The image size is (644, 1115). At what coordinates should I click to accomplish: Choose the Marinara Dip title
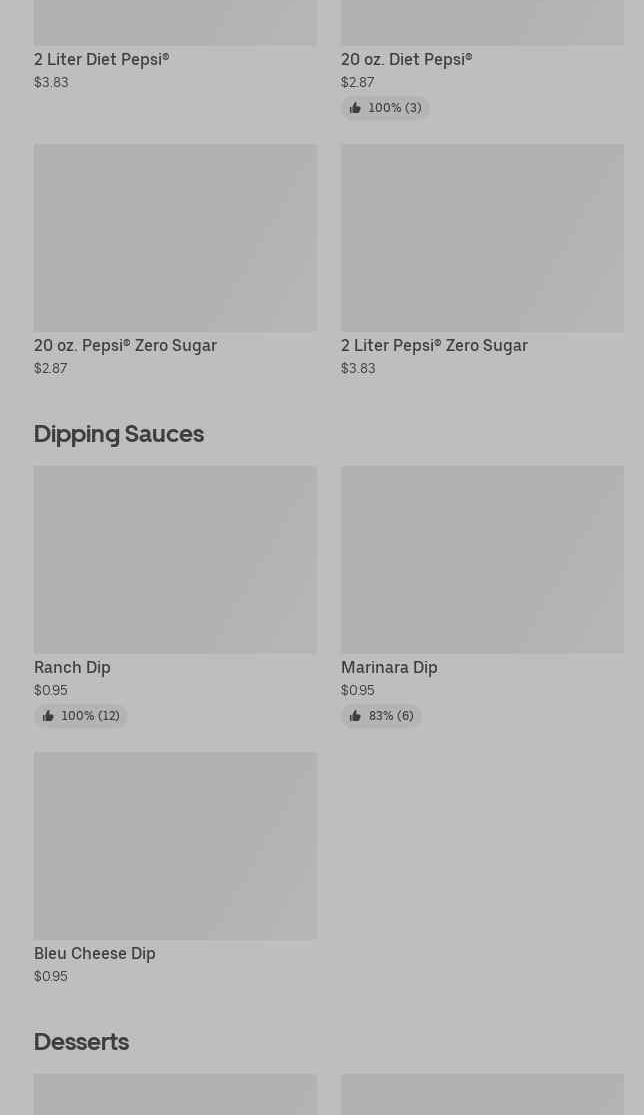(390, 668)
